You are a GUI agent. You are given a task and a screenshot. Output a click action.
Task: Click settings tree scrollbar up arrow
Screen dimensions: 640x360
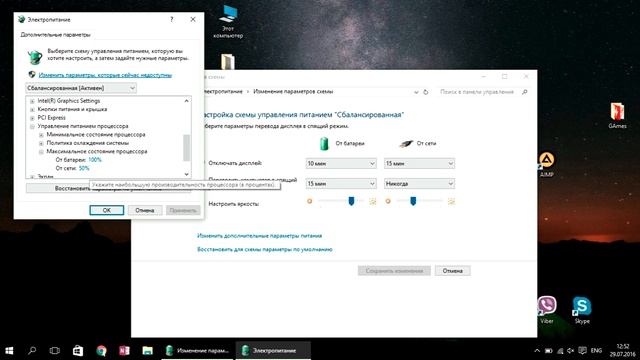pos(187,101)
